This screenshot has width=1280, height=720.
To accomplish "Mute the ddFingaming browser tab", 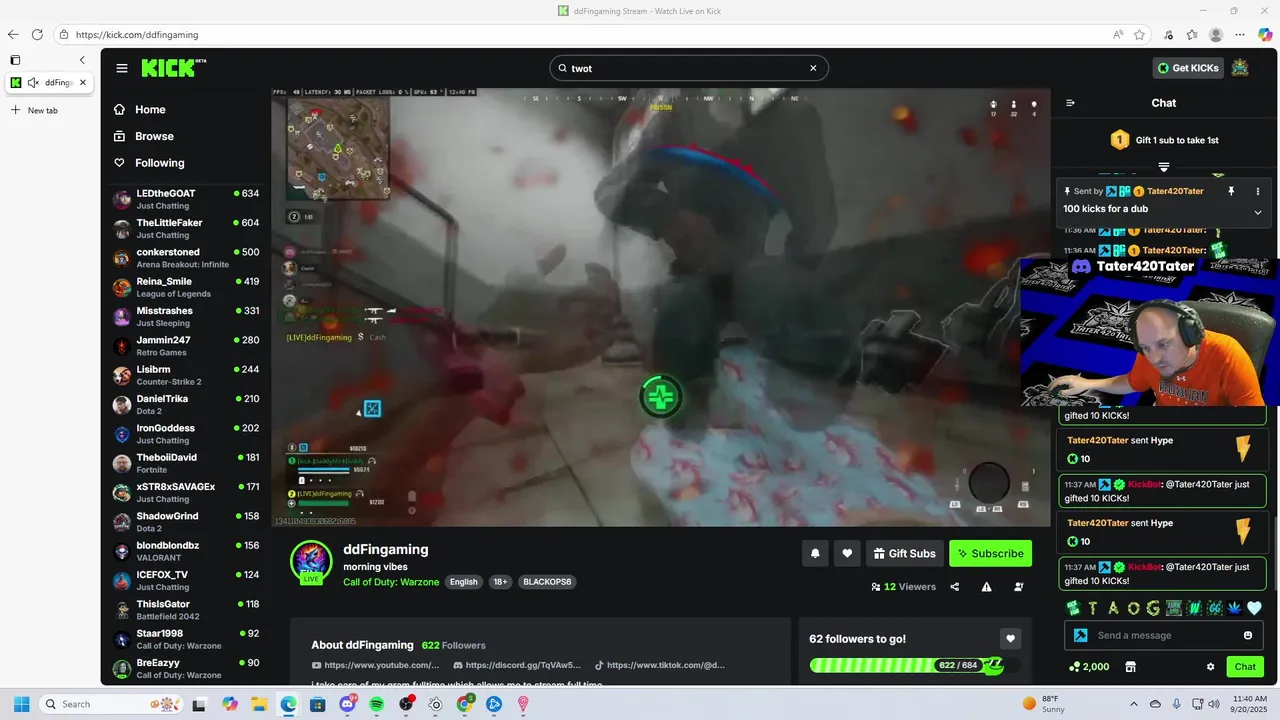I will (x=33, y=83).
